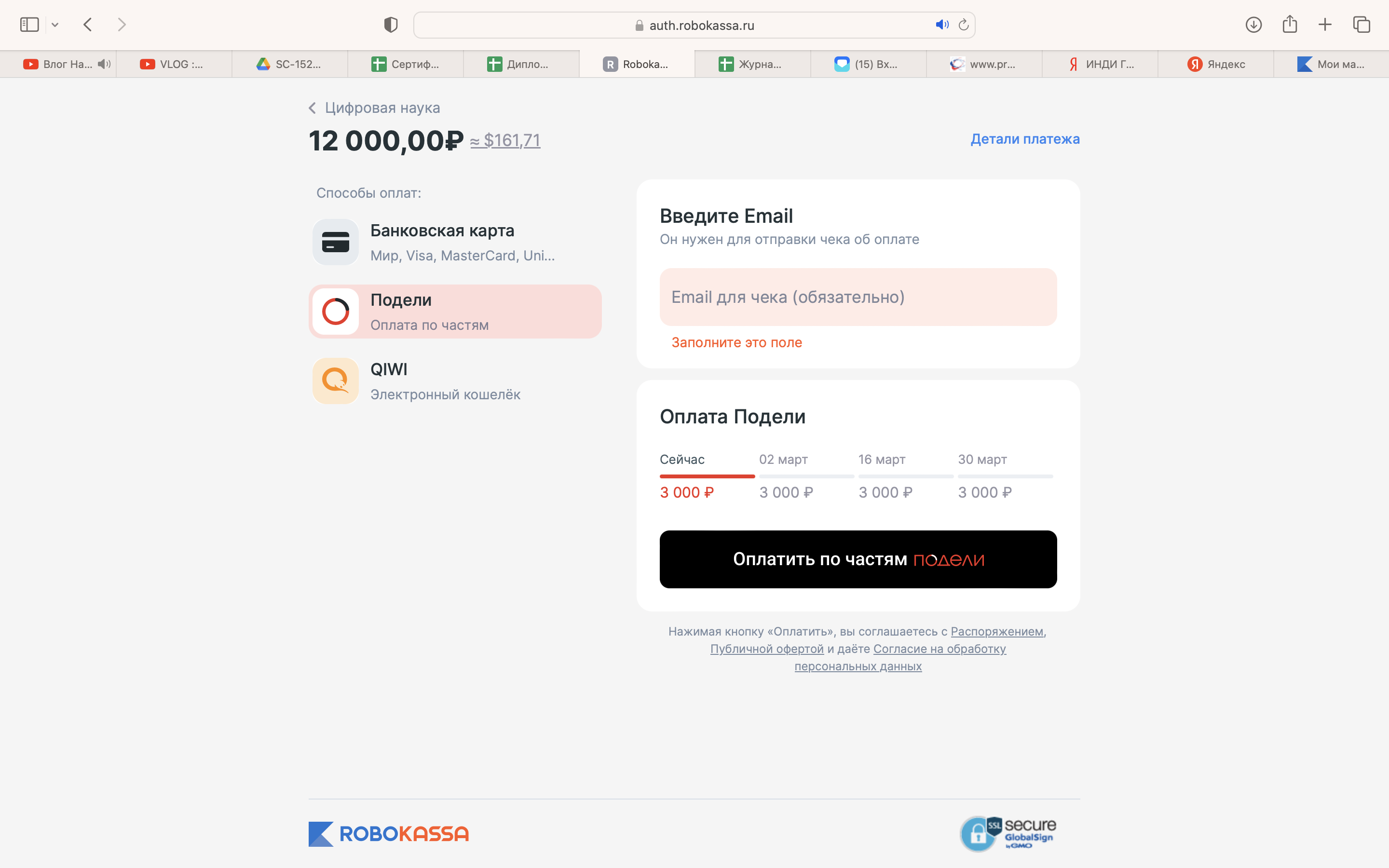
Task: Show the tab overview icon
Action: (x=1362, y=25)
